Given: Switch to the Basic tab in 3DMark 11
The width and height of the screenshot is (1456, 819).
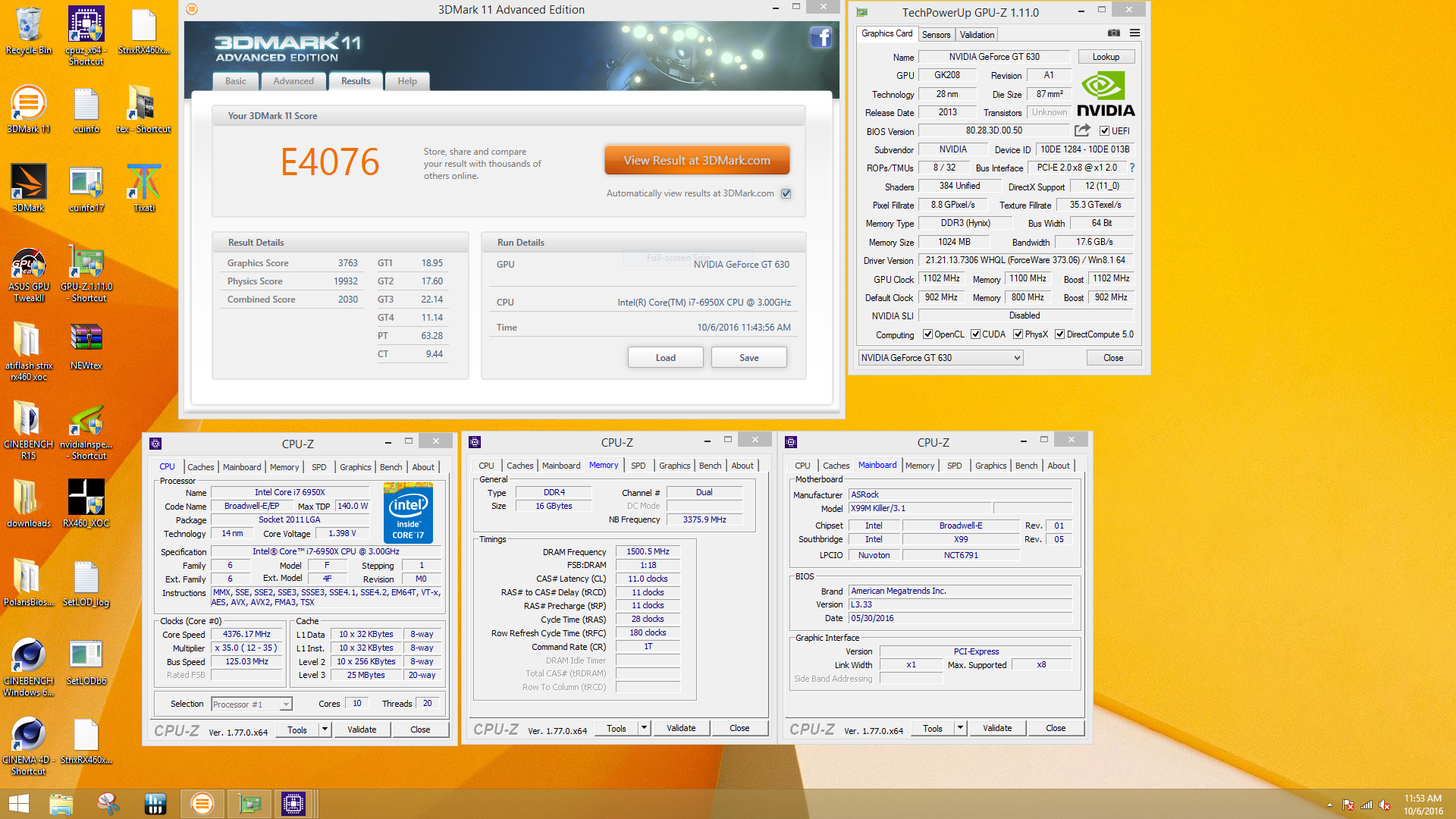Looking at the screenshot, I should (235, 81).
